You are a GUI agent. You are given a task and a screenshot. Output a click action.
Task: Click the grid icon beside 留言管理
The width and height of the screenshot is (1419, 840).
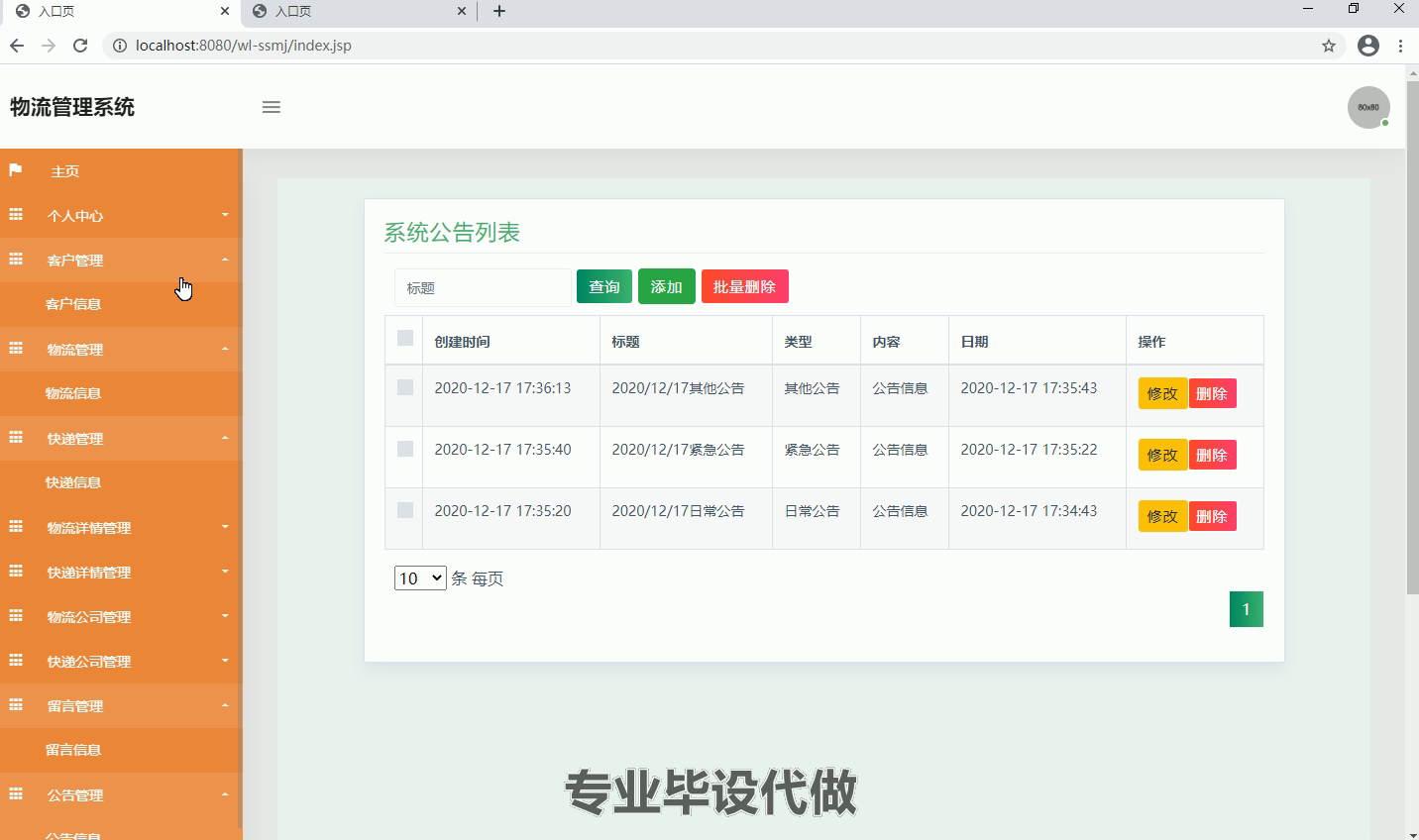coord(16,704)
